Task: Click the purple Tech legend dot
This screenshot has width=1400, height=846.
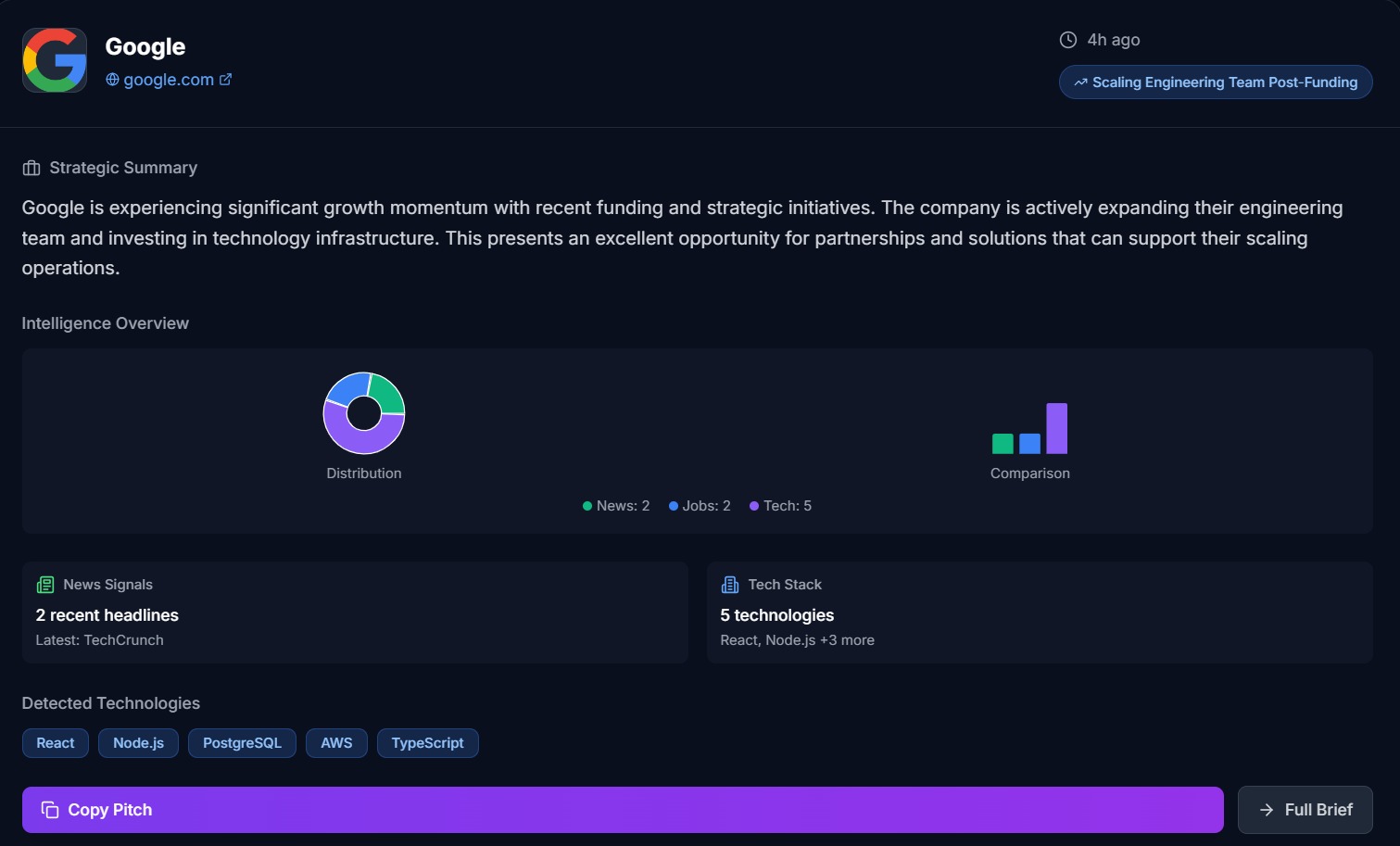Action: tap(754, 506)
